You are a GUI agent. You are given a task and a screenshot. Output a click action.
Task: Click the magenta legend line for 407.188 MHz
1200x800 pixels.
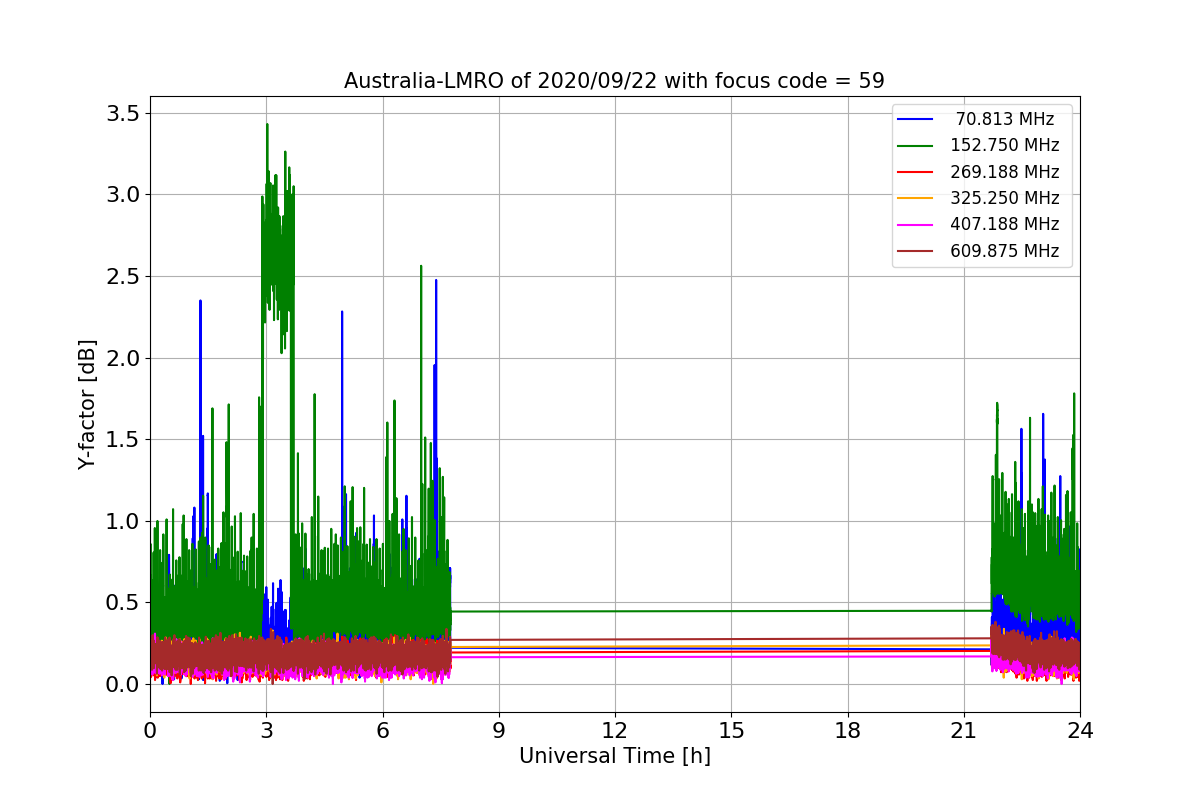click(x=916, y=225)
